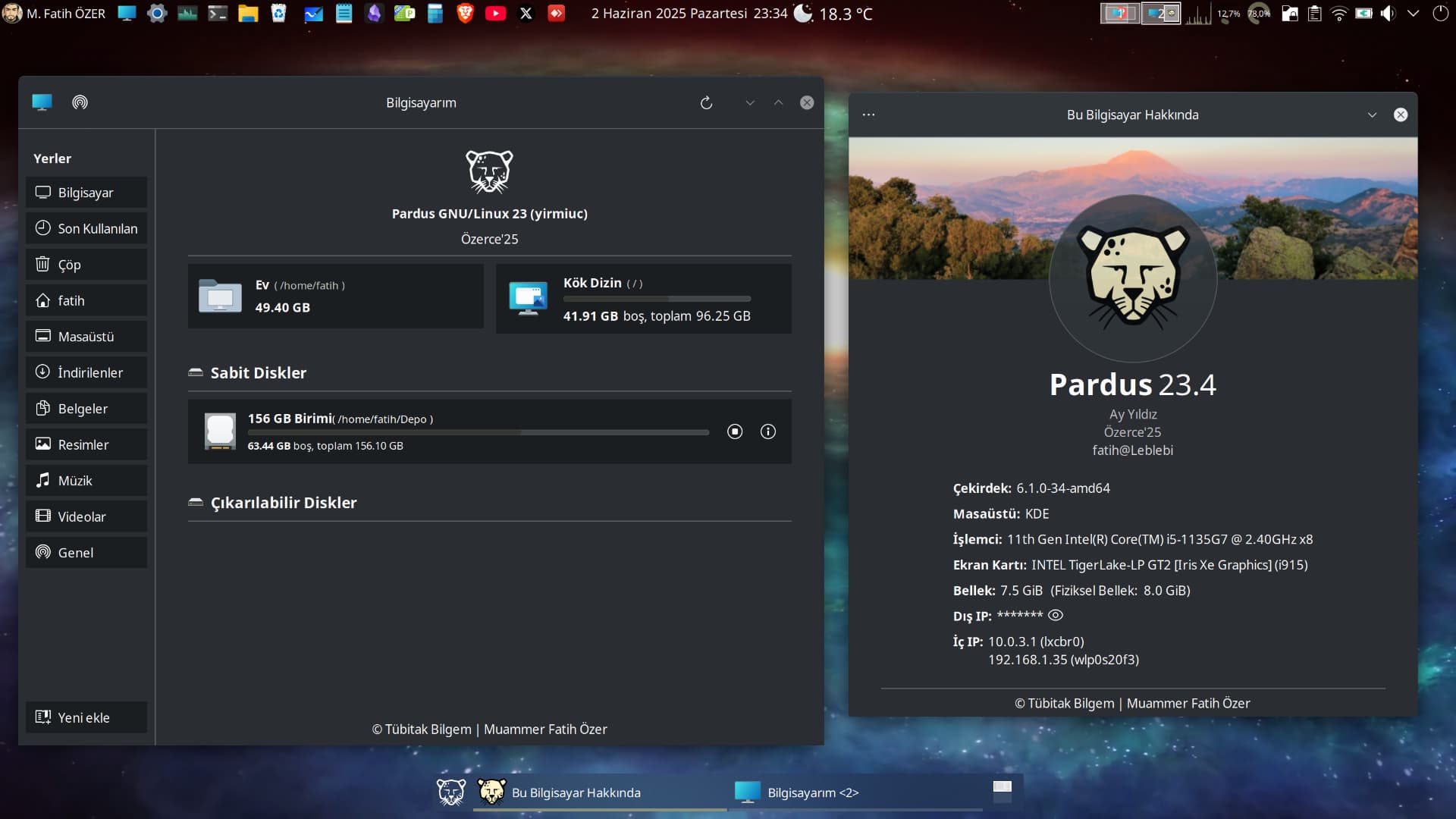Launch the terminal from the top panel
Viewport: 1456px width, 819px height.
tap(218, 14)
